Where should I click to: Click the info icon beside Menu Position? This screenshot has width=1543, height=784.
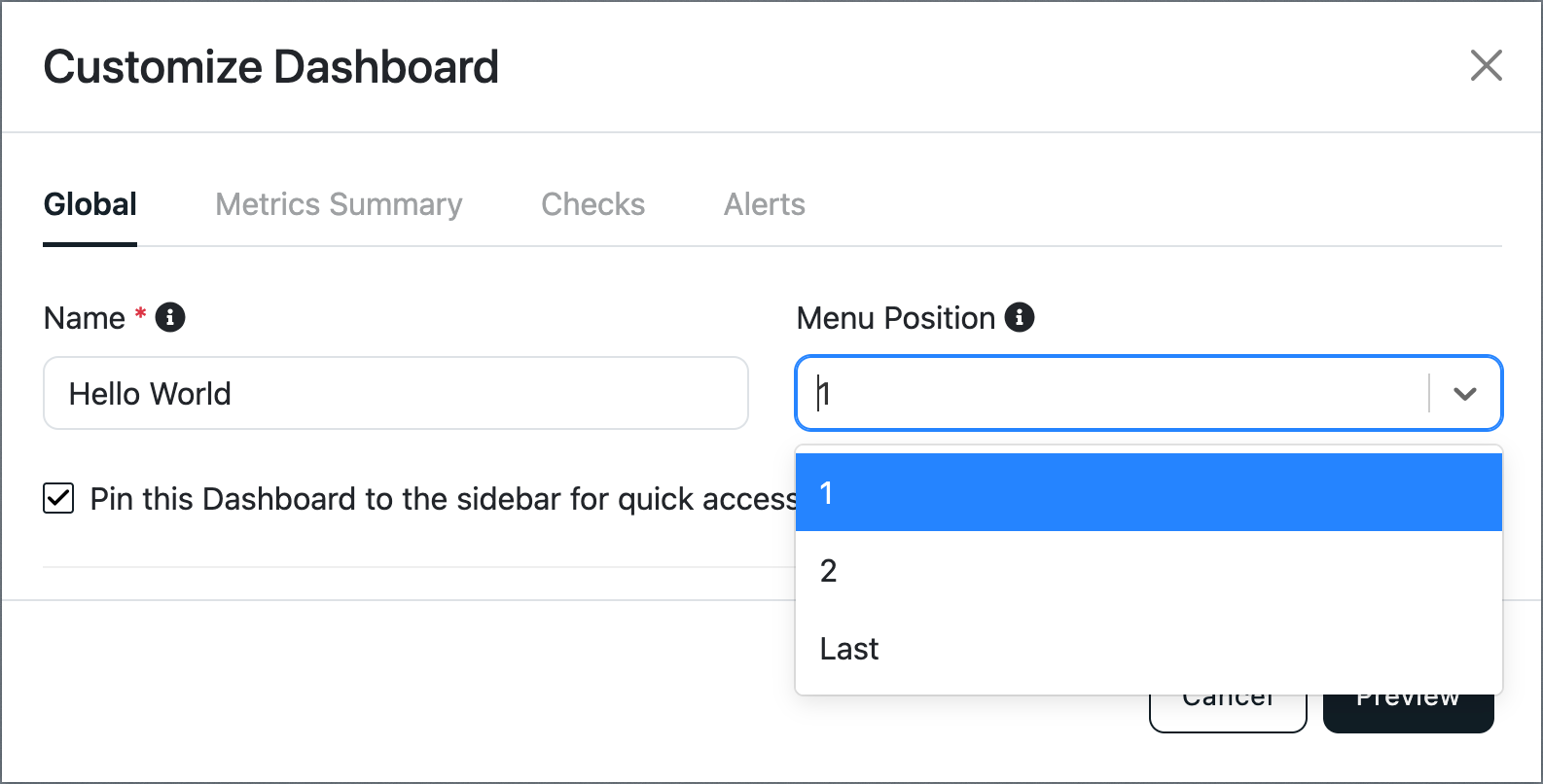(x=1020, y=317)
